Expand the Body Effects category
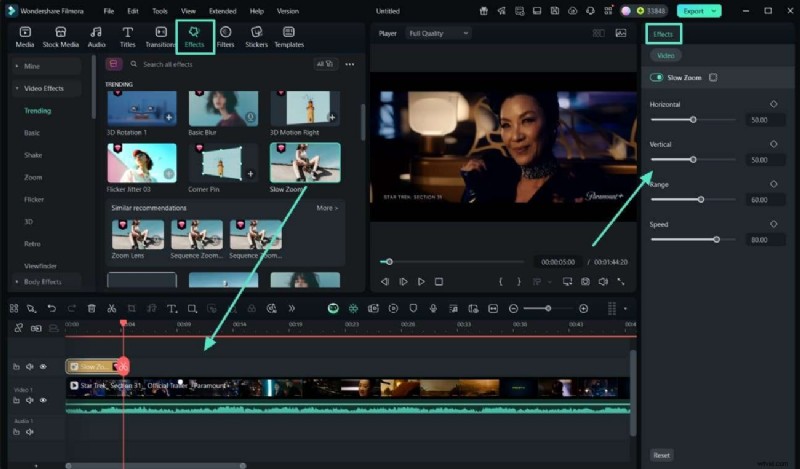 click(x=44, y=282)
